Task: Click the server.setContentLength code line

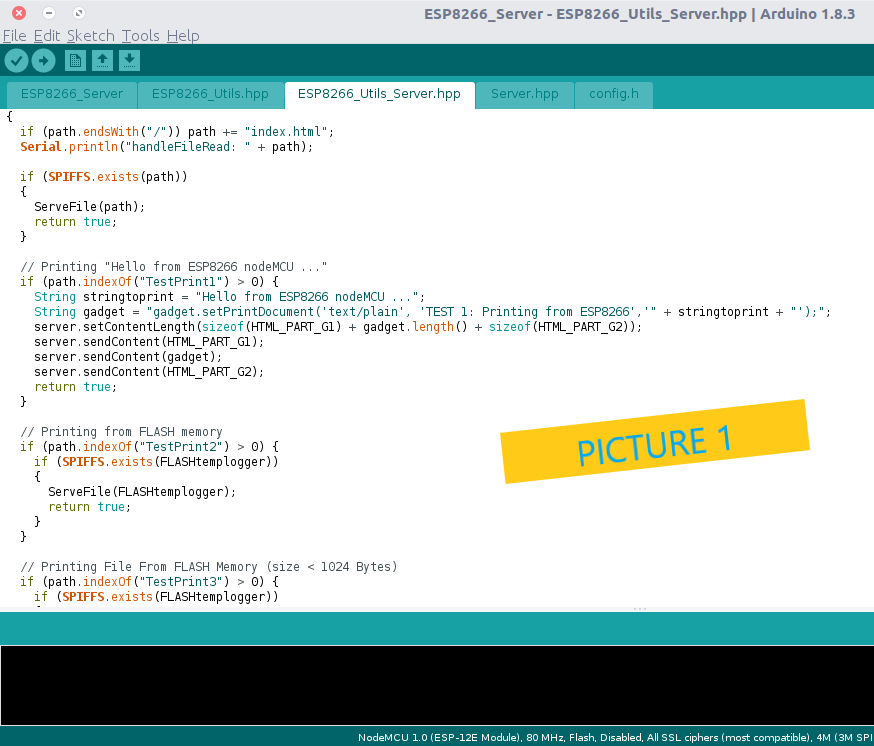Action: [x=338, y=327]
